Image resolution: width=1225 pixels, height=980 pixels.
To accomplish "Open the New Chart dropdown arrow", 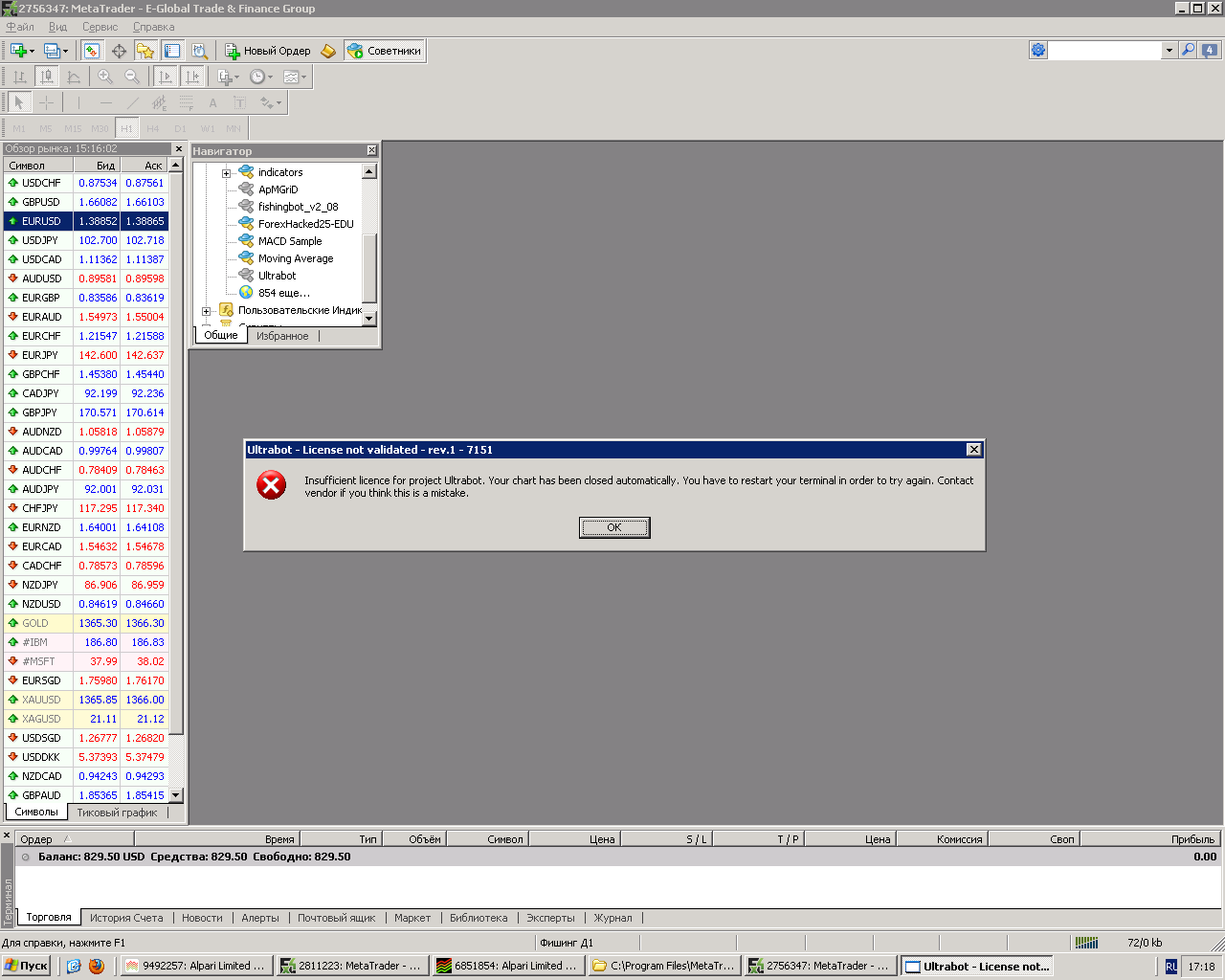I will (32, 51).
